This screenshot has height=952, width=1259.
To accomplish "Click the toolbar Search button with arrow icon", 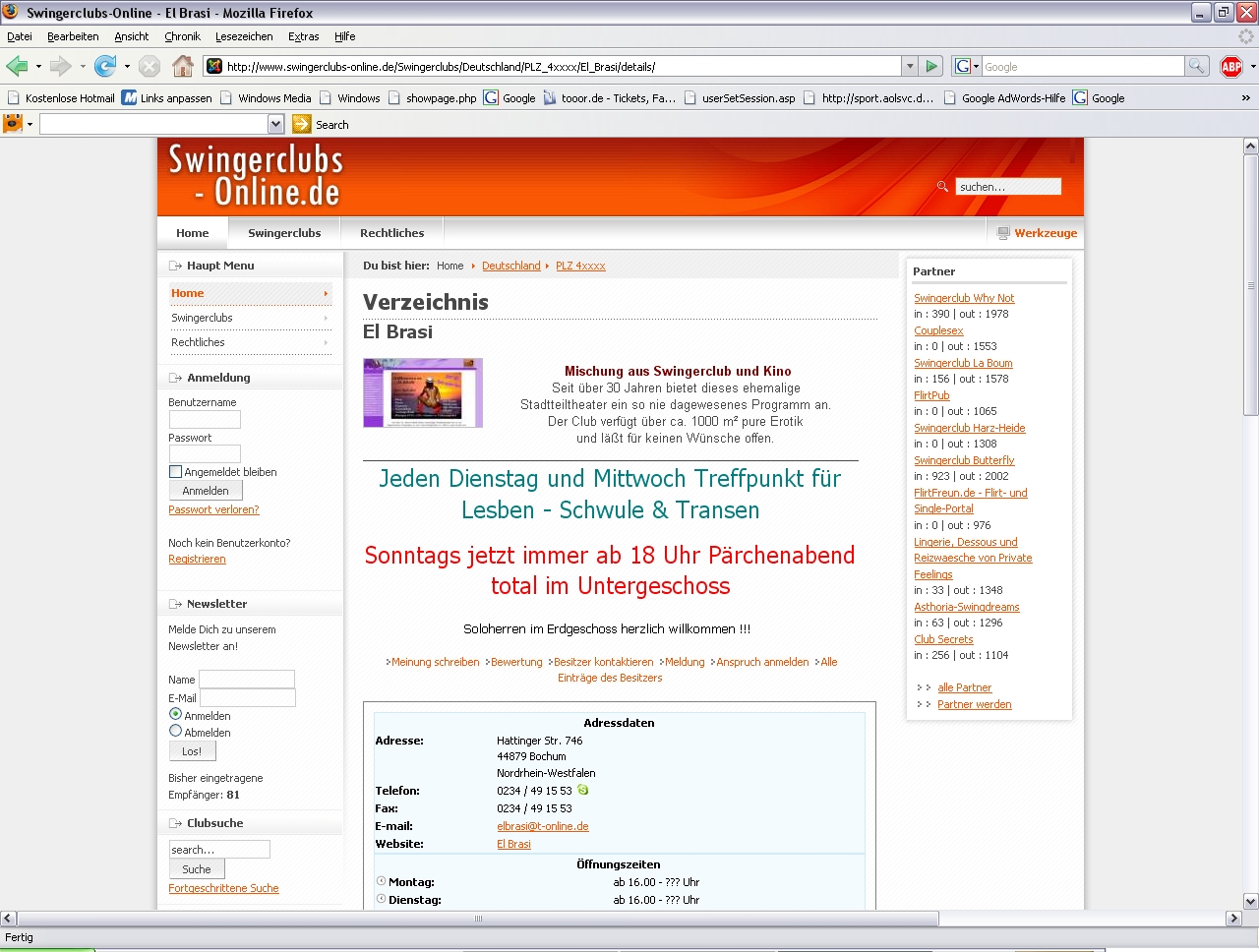I will coord(321,124).
